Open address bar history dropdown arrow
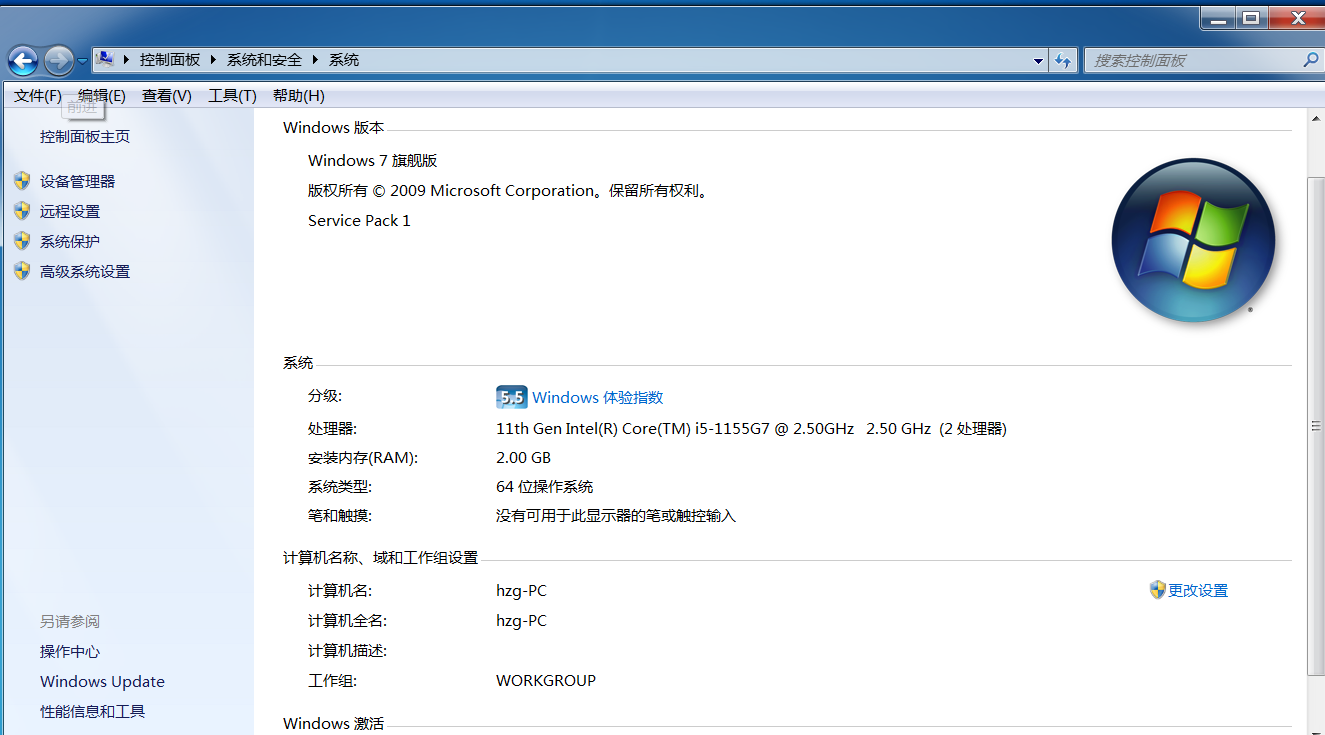Image resolution: width=1325 pixels, height=735 pixels. pos(1038,61)
